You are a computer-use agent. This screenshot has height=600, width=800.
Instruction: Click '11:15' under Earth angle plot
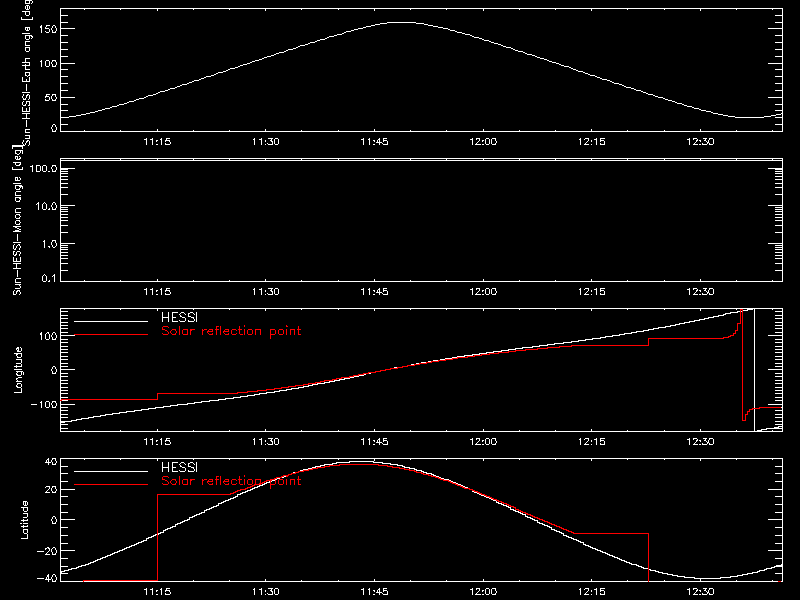(157, 141)
